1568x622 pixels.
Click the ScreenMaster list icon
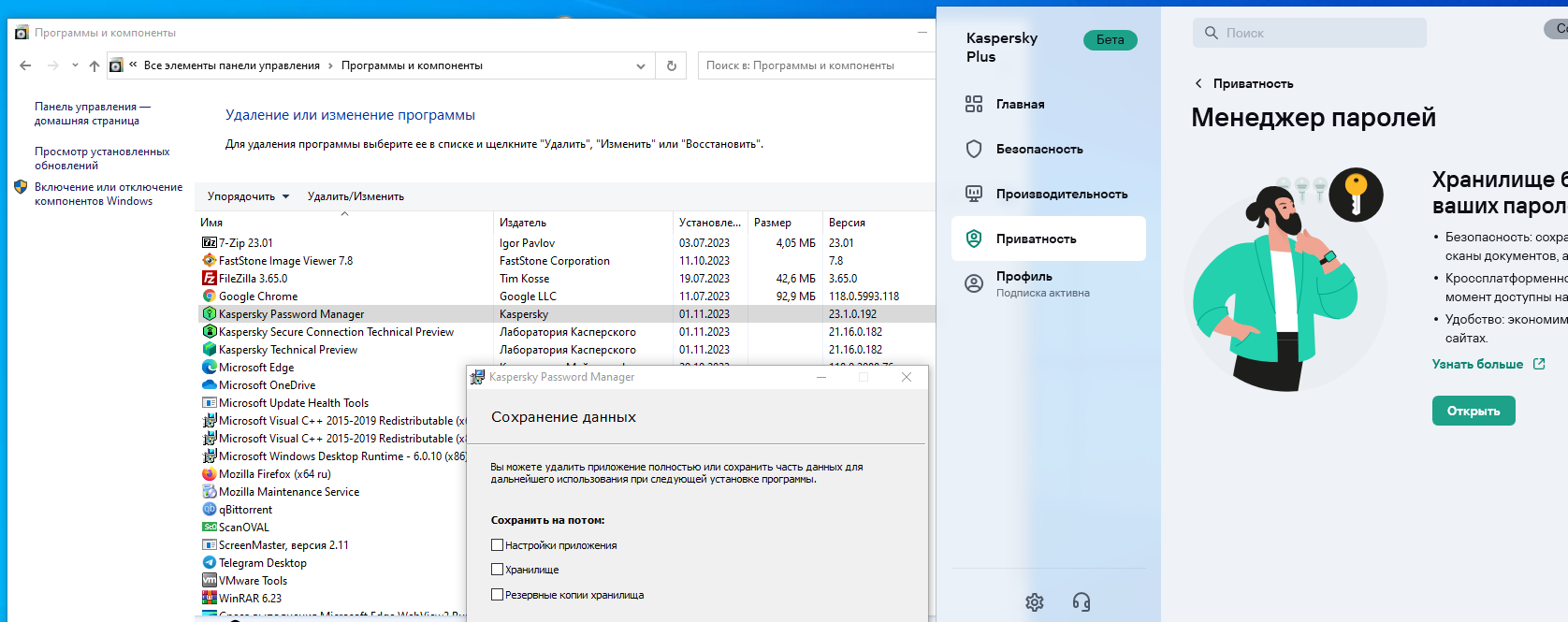coord(210,545)
